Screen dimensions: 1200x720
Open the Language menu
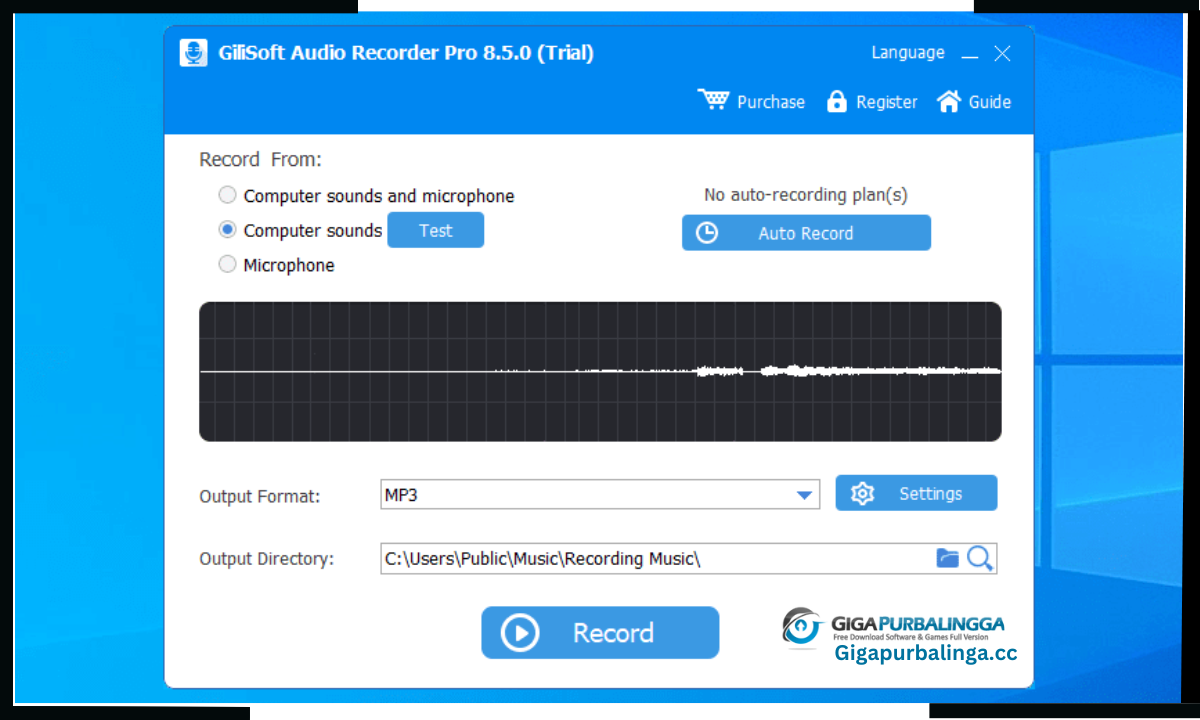click(908, 52)
